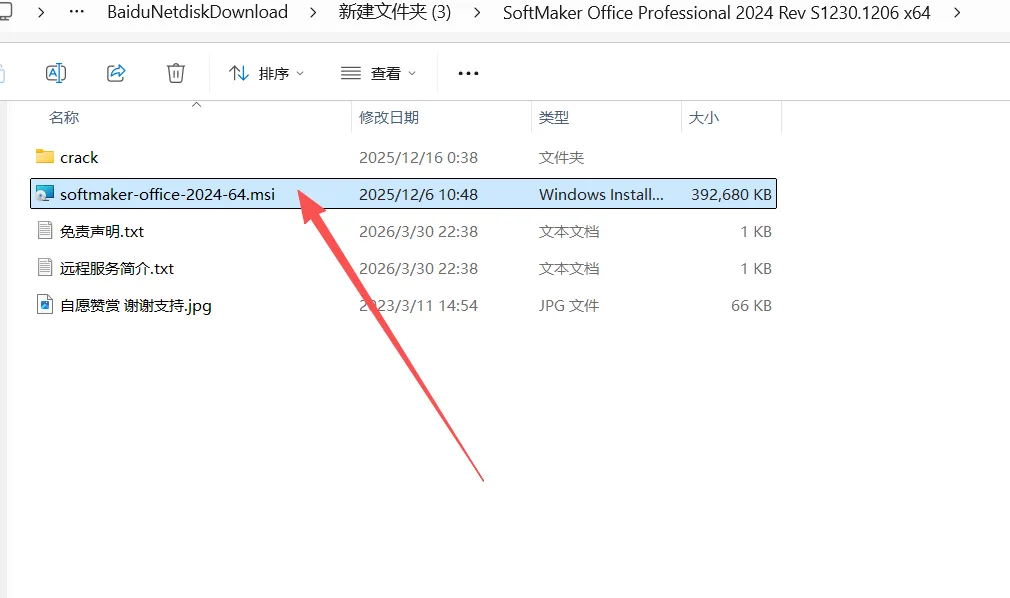Click the 66 KB size cell
The width and height of the screenshot is (1010, 598).
tap(751, 305)
